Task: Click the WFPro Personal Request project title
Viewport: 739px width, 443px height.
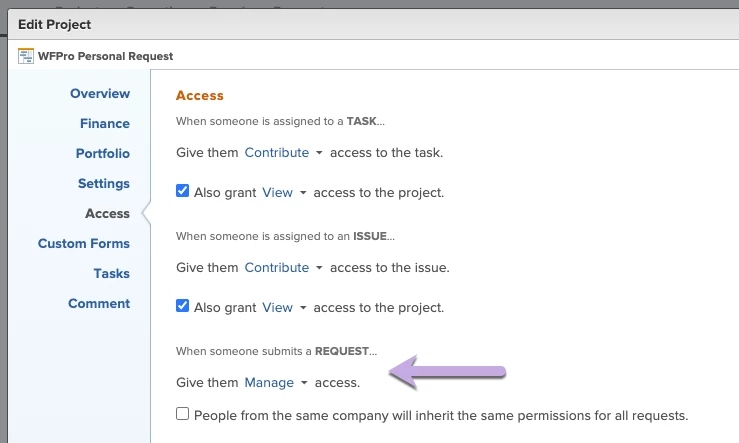Action: 106,56
